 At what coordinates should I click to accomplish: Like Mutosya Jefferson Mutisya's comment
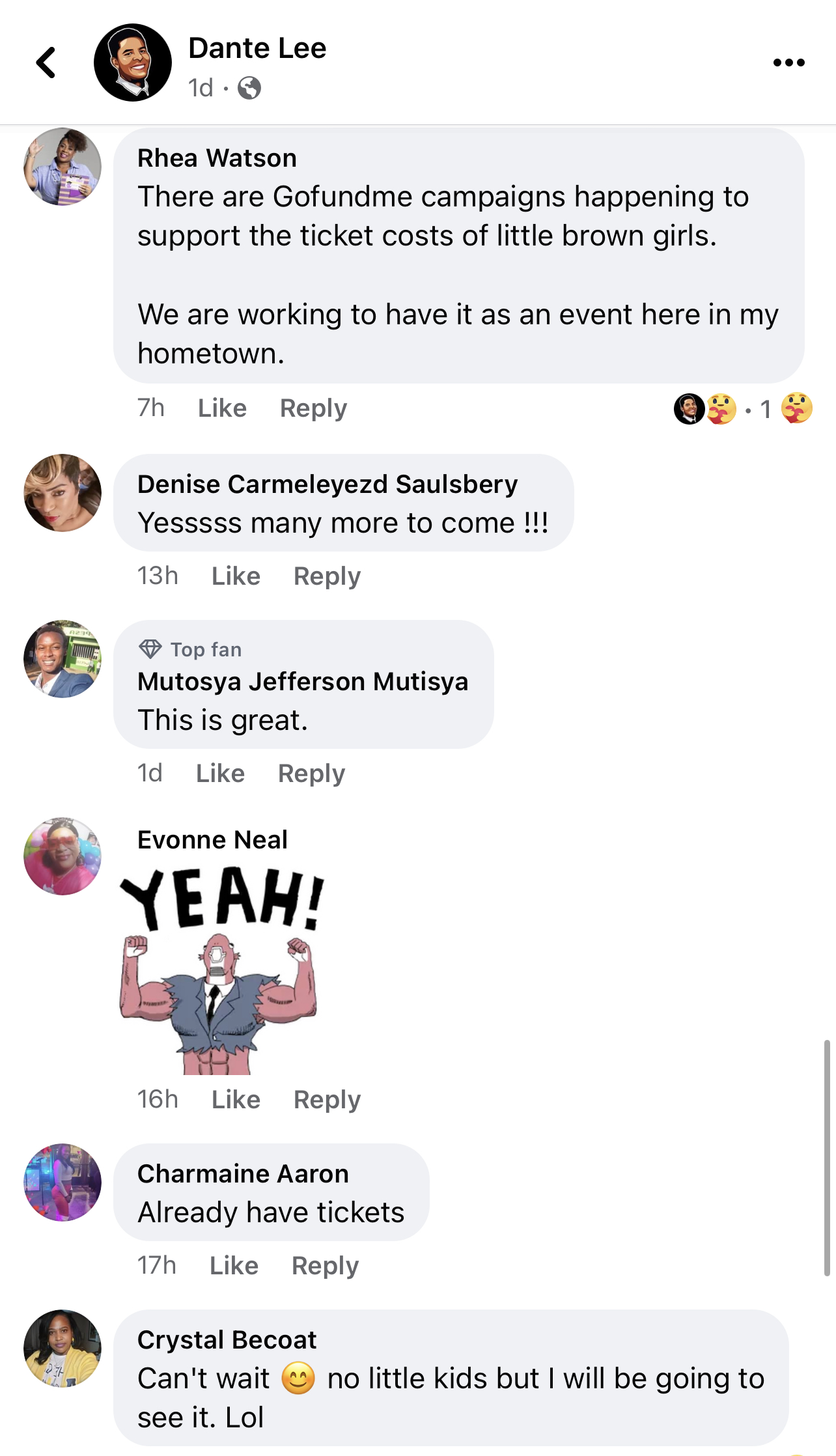click(220, 774)
